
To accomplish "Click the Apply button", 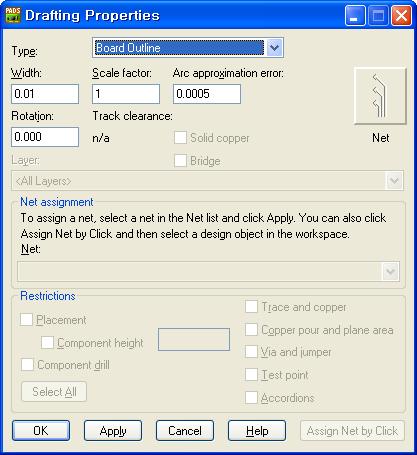I will (x=113, y=431).
